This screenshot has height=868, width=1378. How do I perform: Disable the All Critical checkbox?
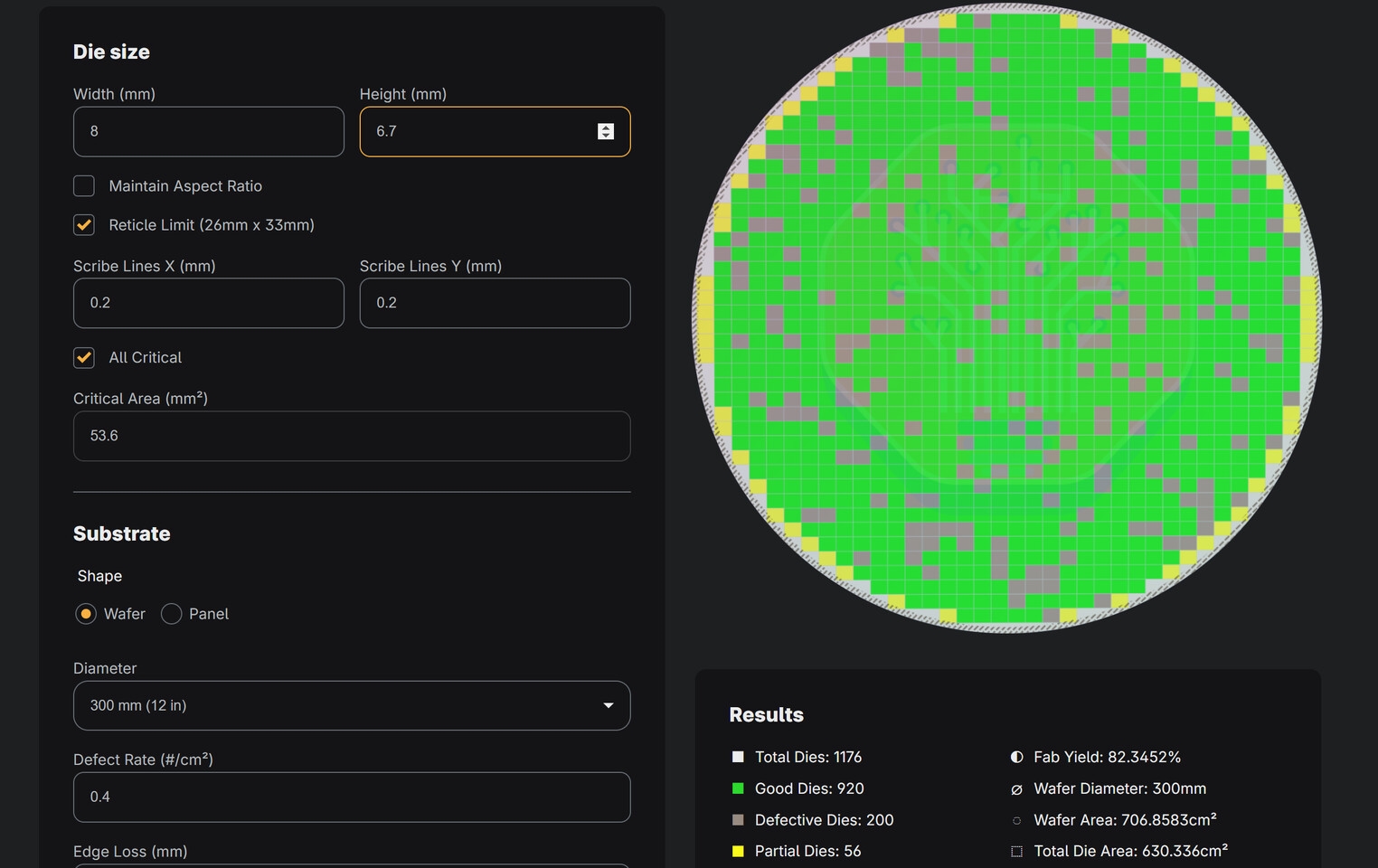tap(84, 358)
